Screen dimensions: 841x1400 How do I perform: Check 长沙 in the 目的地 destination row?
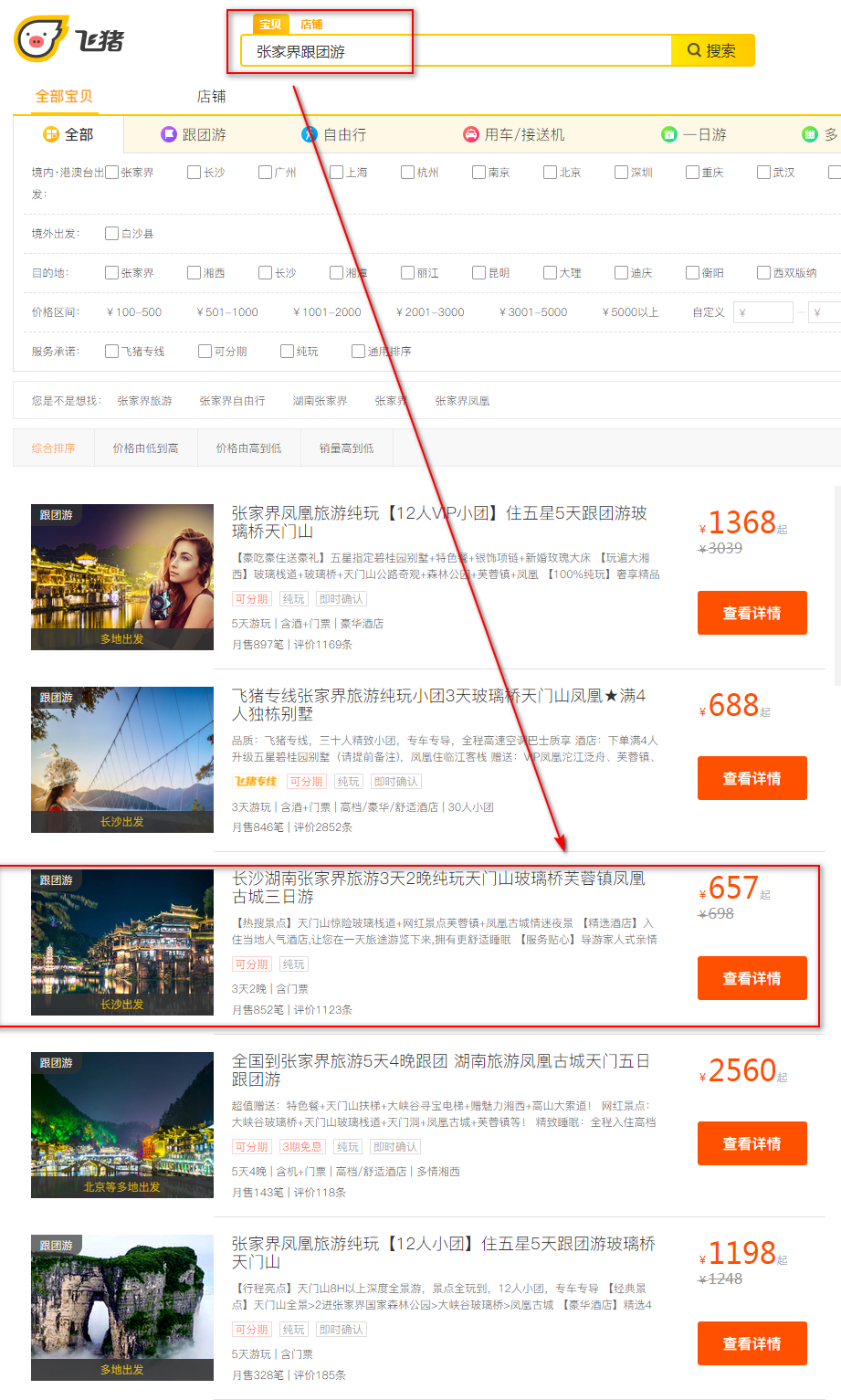coord(265,272)
